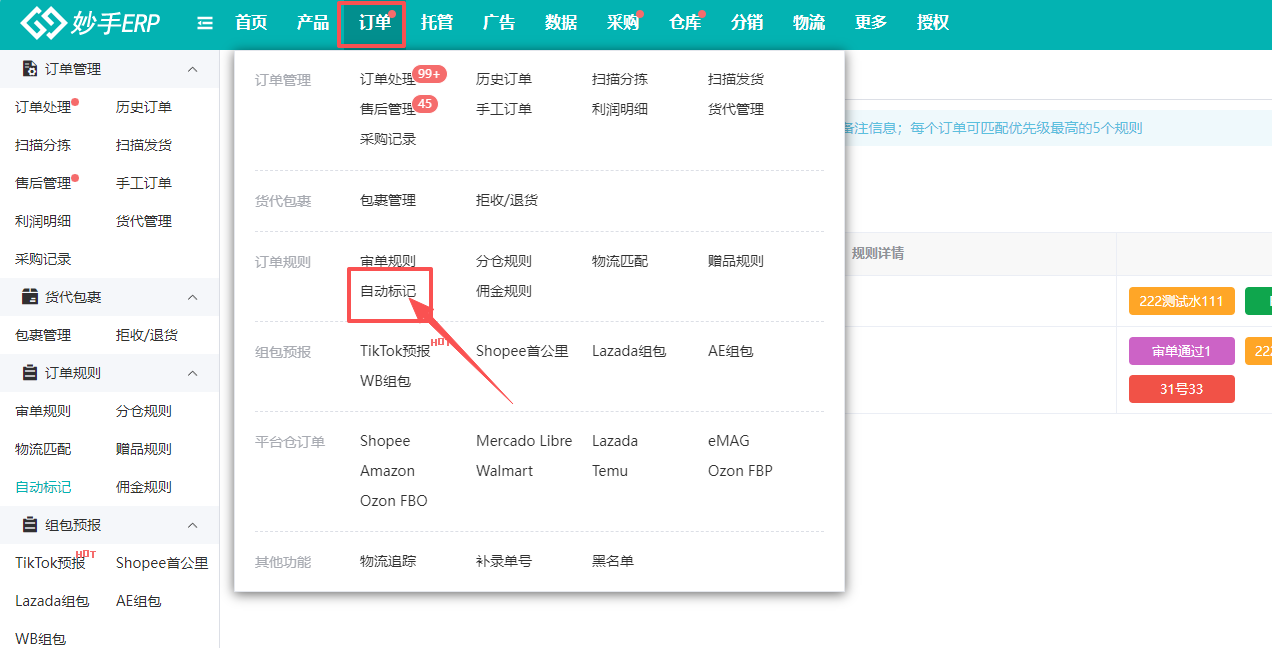The image size is (1272, 648).
Task: Open 包裹管理 in the dropdown menu
Action: tap(388, 200)
